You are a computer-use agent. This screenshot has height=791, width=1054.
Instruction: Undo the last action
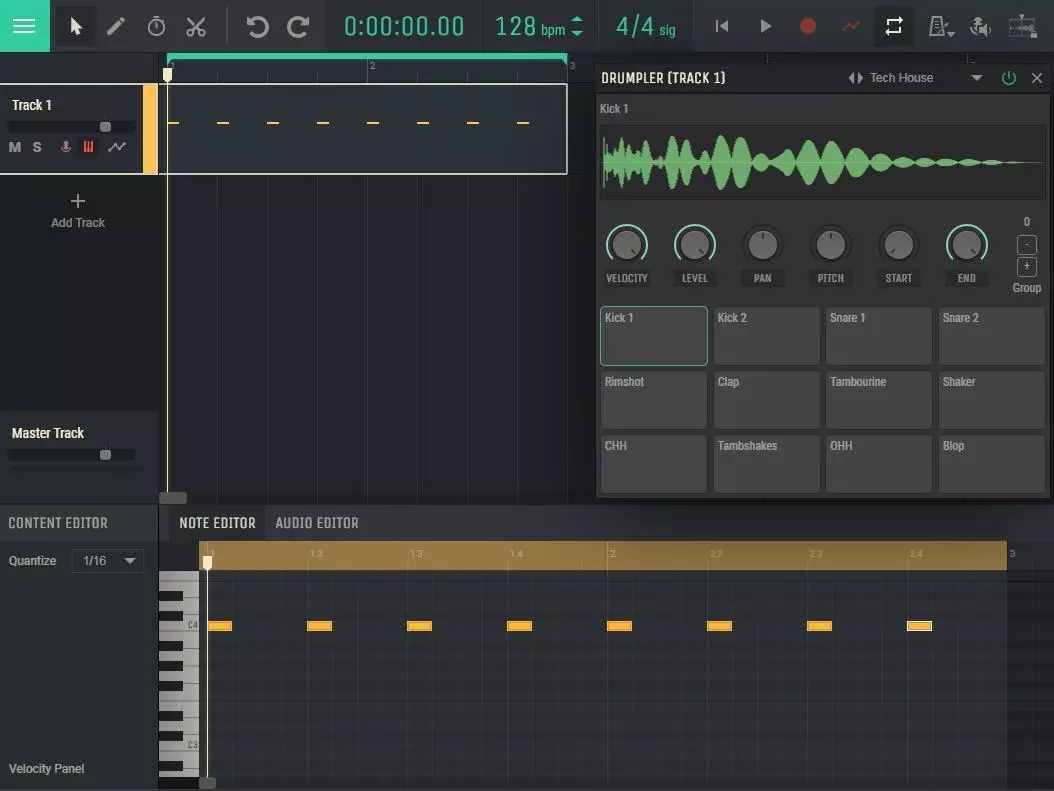[x=257, y=26]
